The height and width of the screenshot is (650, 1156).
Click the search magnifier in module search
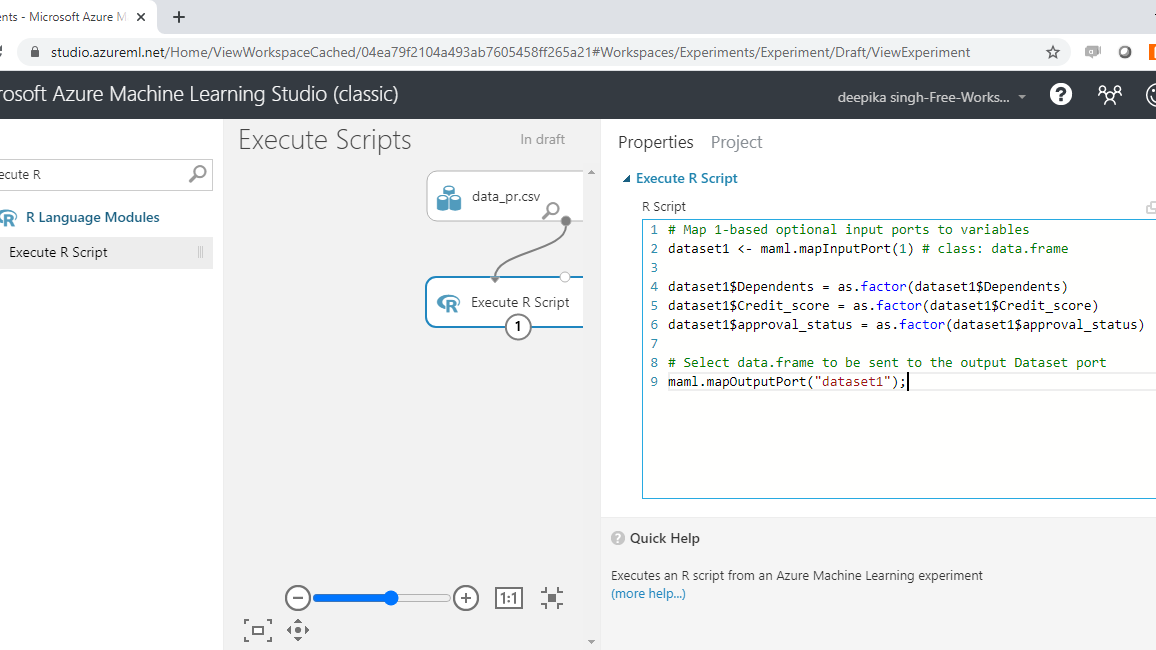(198, 174)
